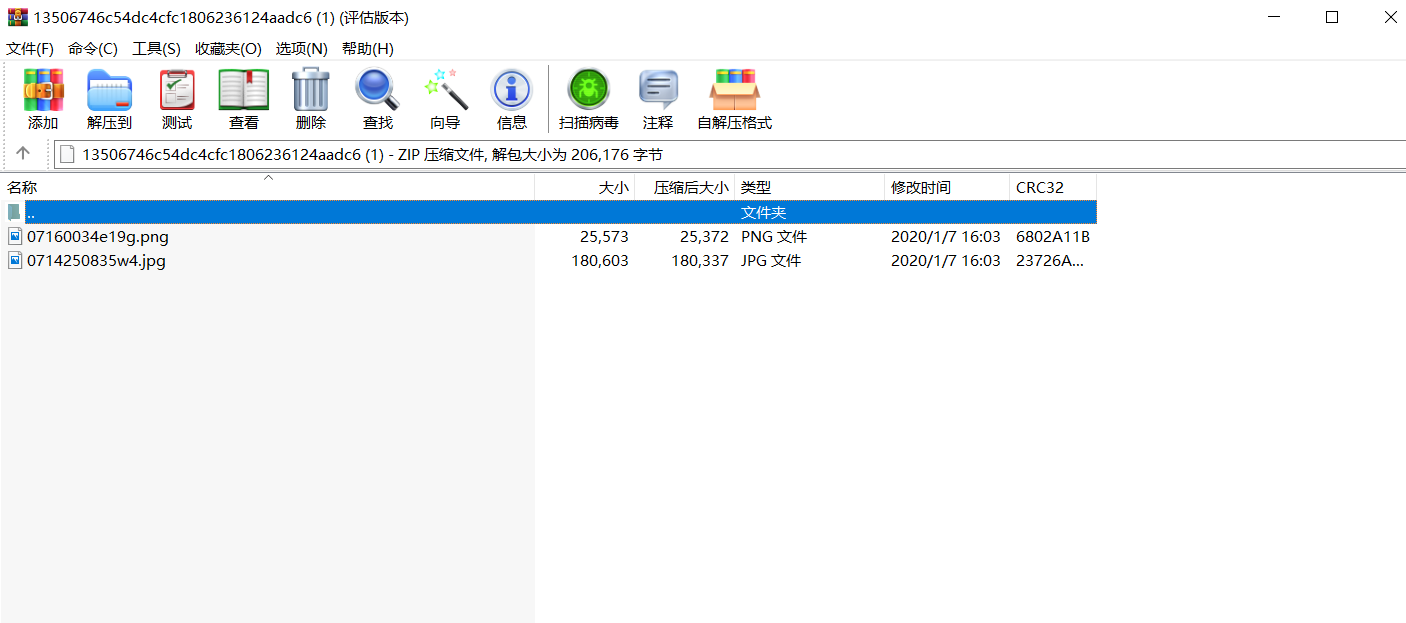Click the 'PNG 文件' type cell
The height and width of the screenshot is (623, 1406).
coord(774,237)
